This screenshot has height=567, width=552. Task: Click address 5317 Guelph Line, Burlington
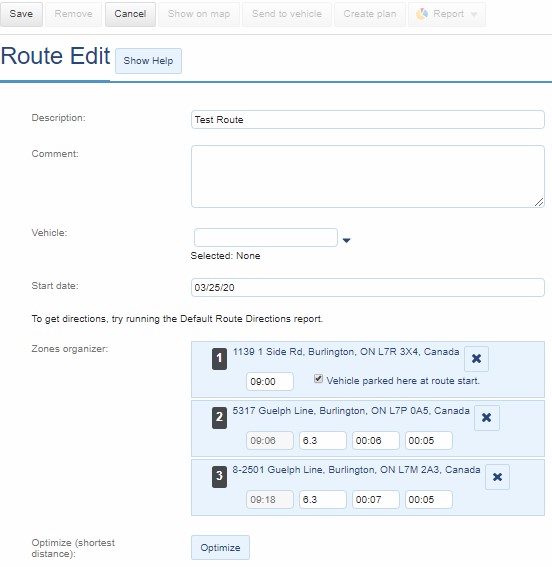coord(351,411)
